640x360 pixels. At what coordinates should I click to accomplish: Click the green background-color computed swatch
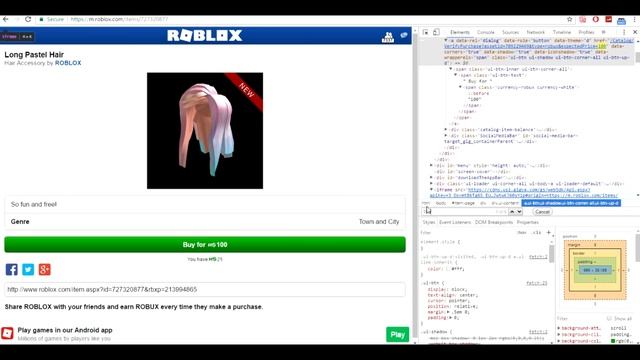pos(613,340)
